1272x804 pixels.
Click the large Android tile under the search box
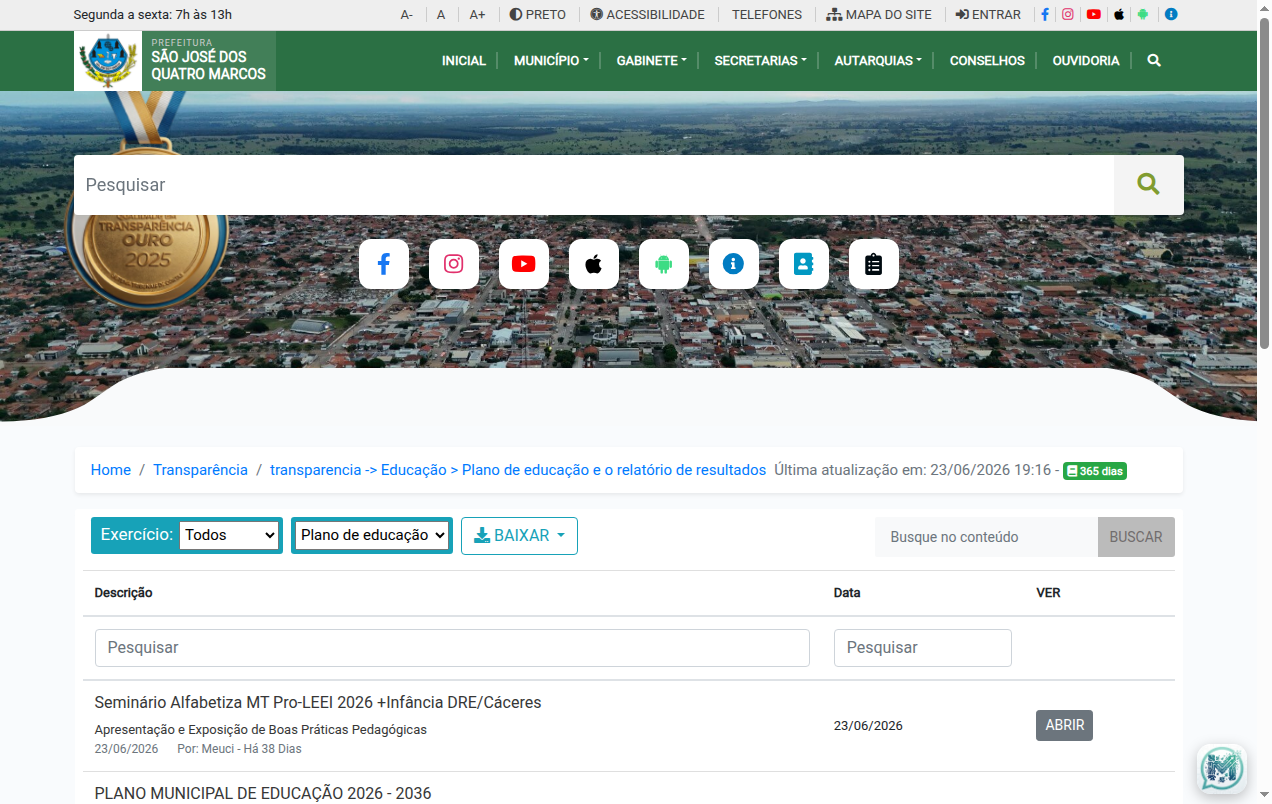click(x=664, y=264)
